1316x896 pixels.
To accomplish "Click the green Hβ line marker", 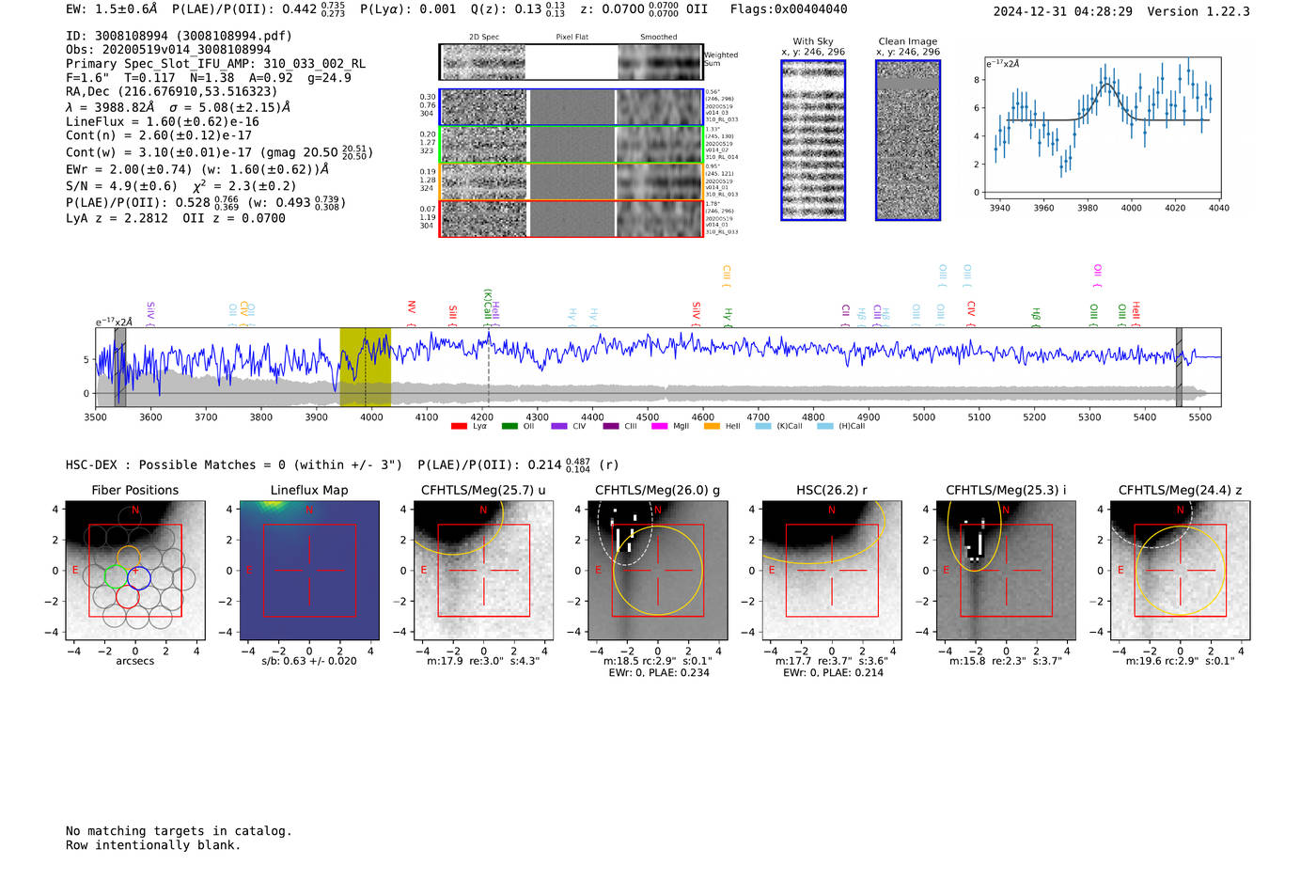I will 1036,317.
